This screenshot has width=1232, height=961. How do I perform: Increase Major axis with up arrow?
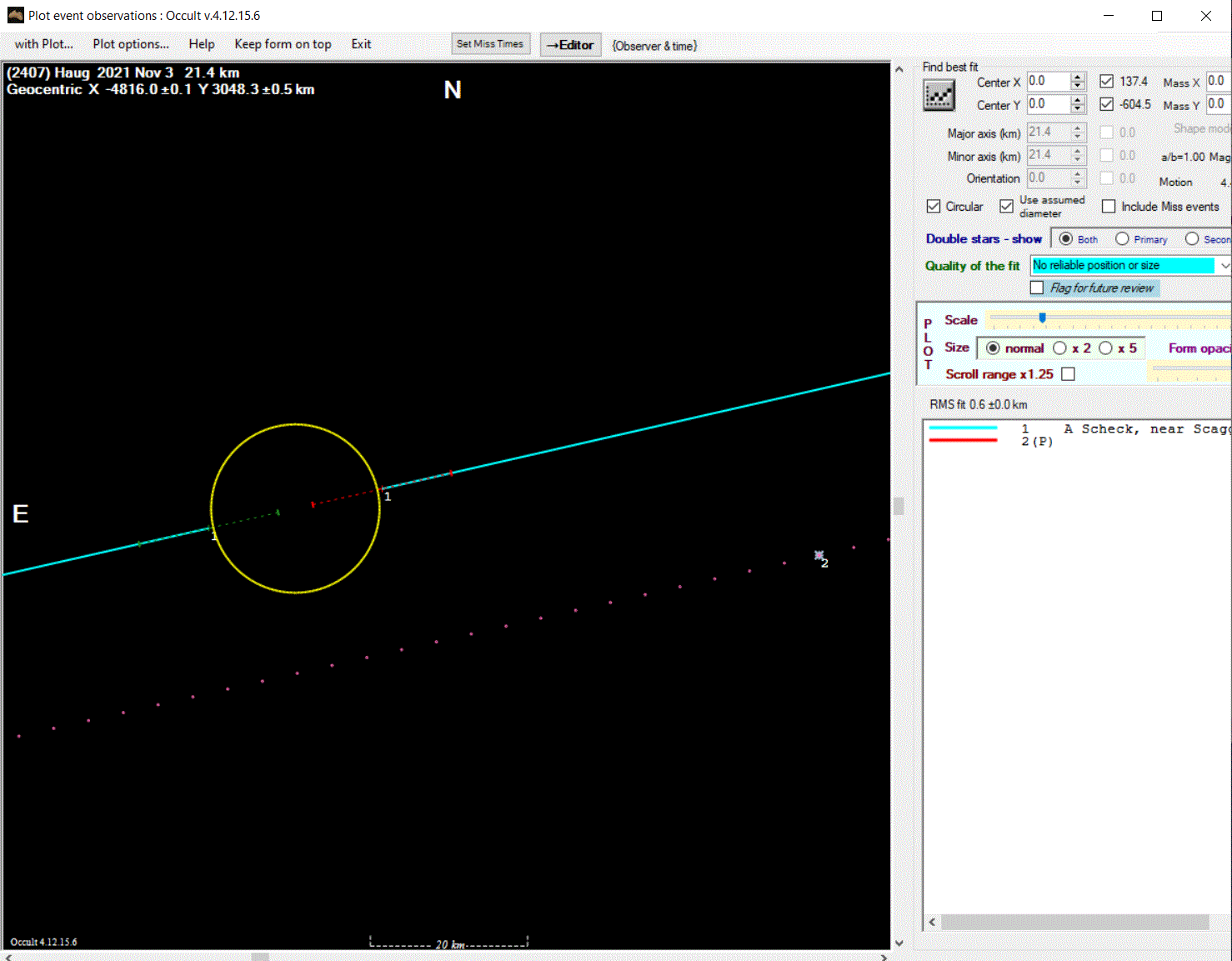[x=1078, y=128]
